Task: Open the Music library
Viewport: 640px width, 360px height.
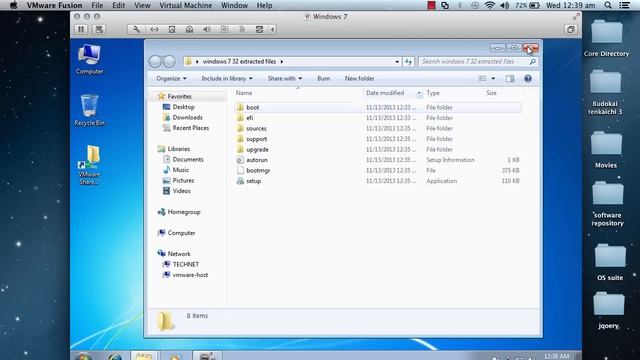Action: coord(180,170)
